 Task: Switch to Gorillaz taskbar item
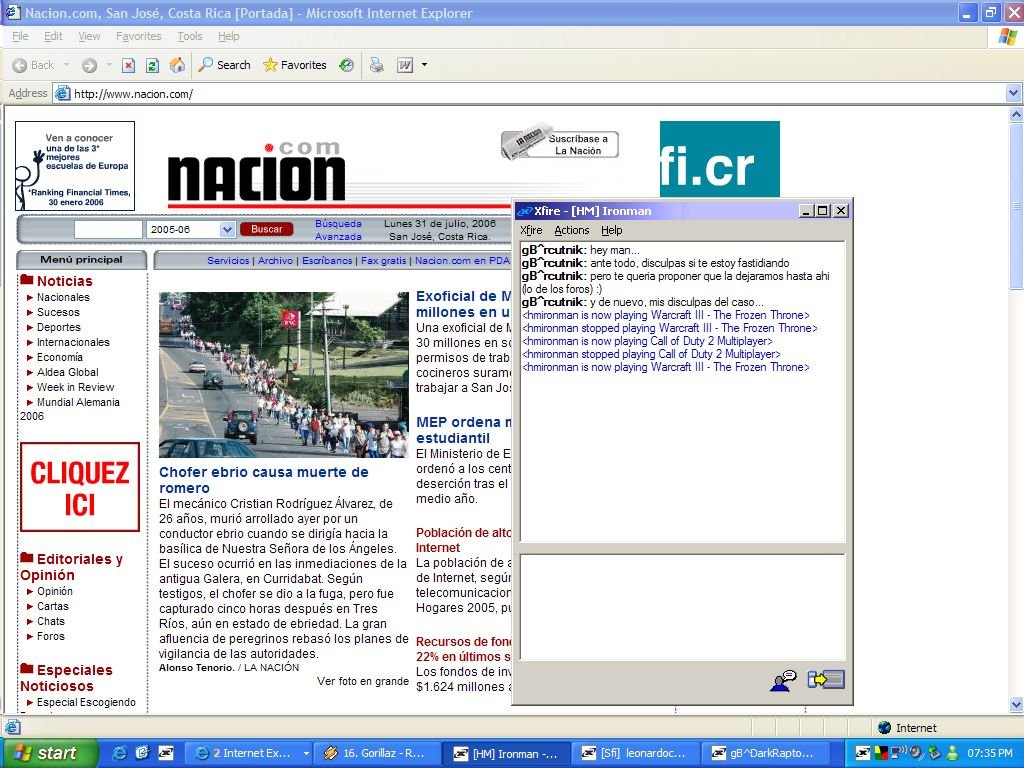[x=377, y=753]
